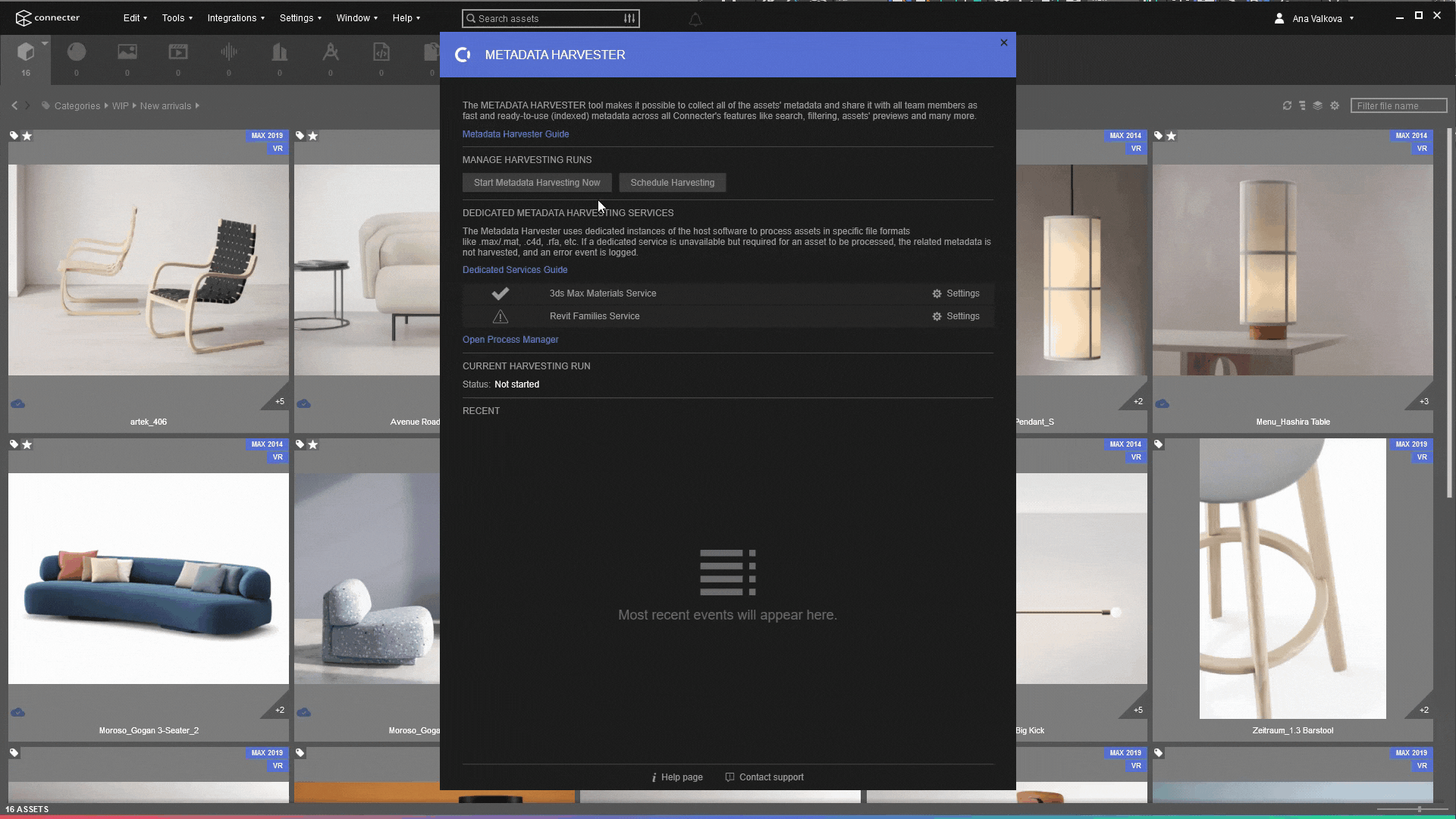
Task: Click the stacked layers grouping icon
Action: 1318,105
